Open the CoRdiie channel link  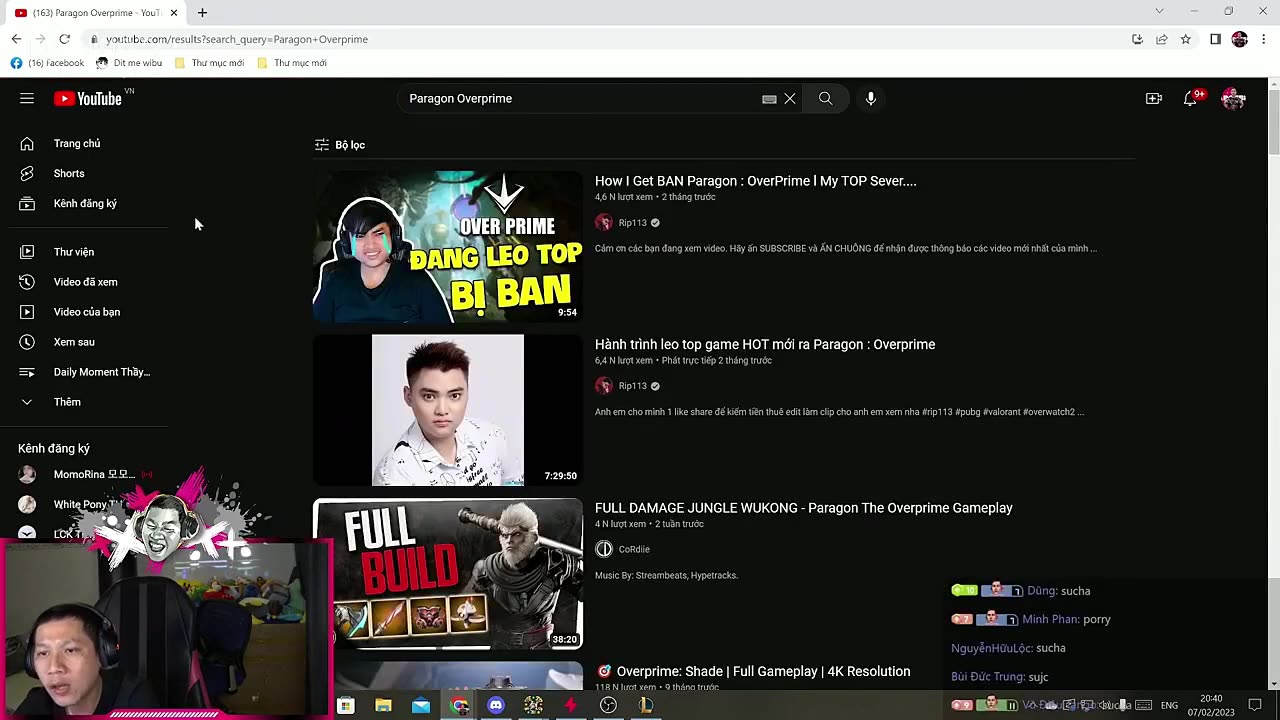point(634,549)
